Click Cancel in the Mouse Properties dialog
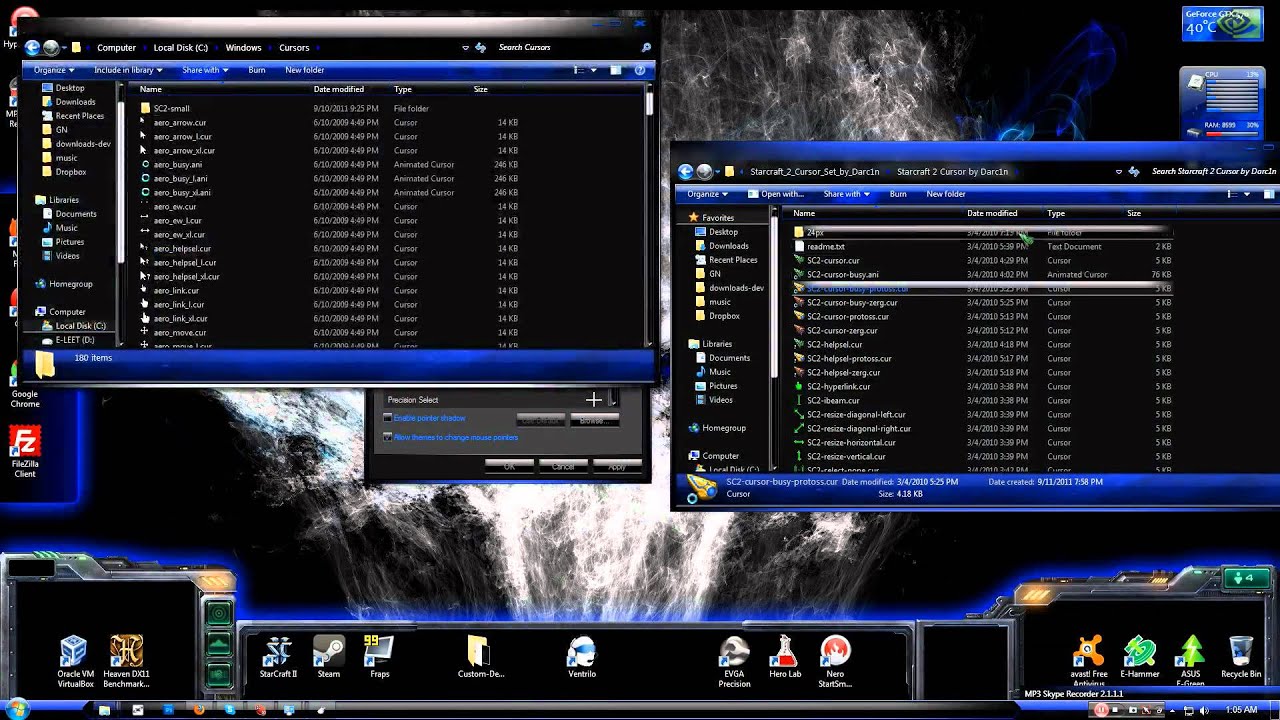Image resolution: width=1280 pixels, height=720 pixels. [563, 466]
